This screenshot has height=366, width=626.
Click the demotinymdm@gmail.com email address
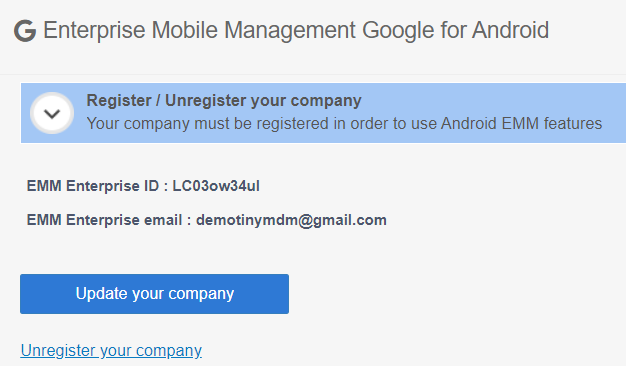point(291,220)
